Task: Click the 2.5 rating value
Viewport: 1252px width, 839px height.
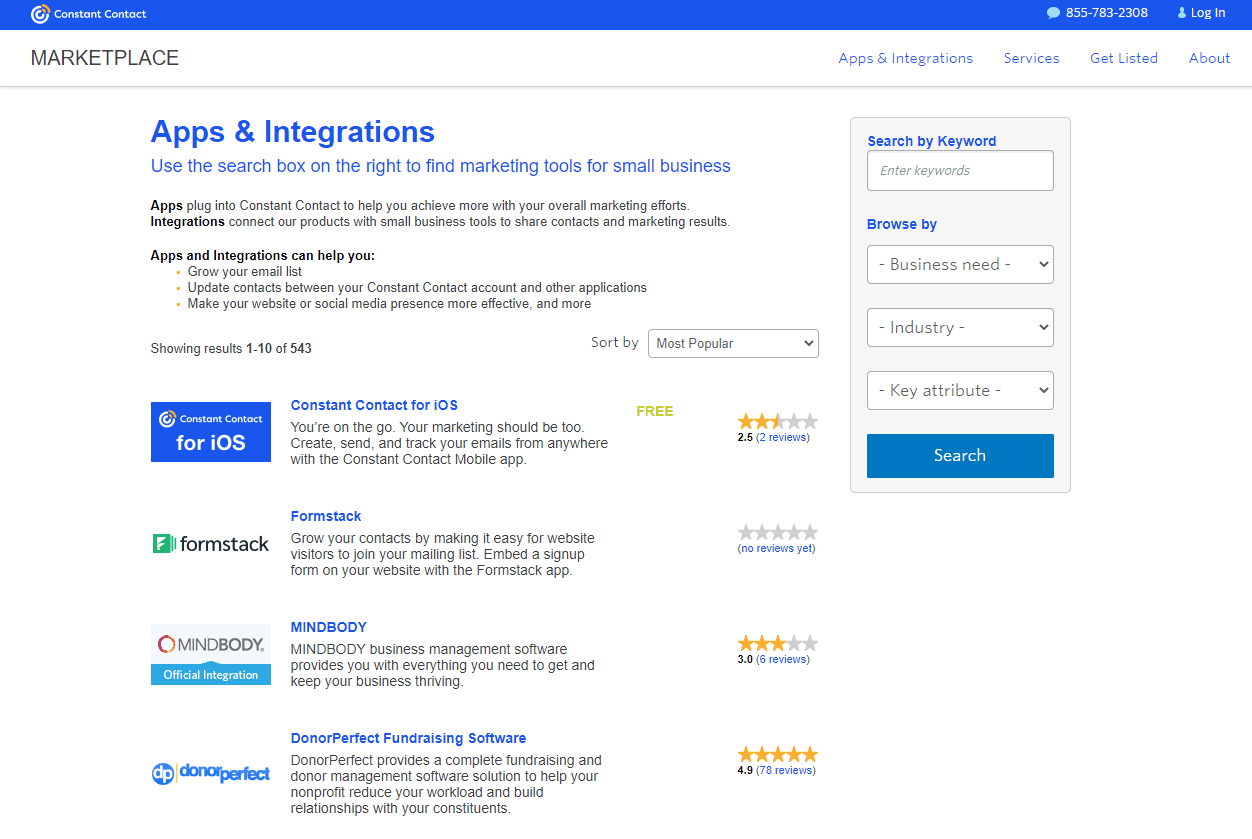Action: click(x=745, y=437)
